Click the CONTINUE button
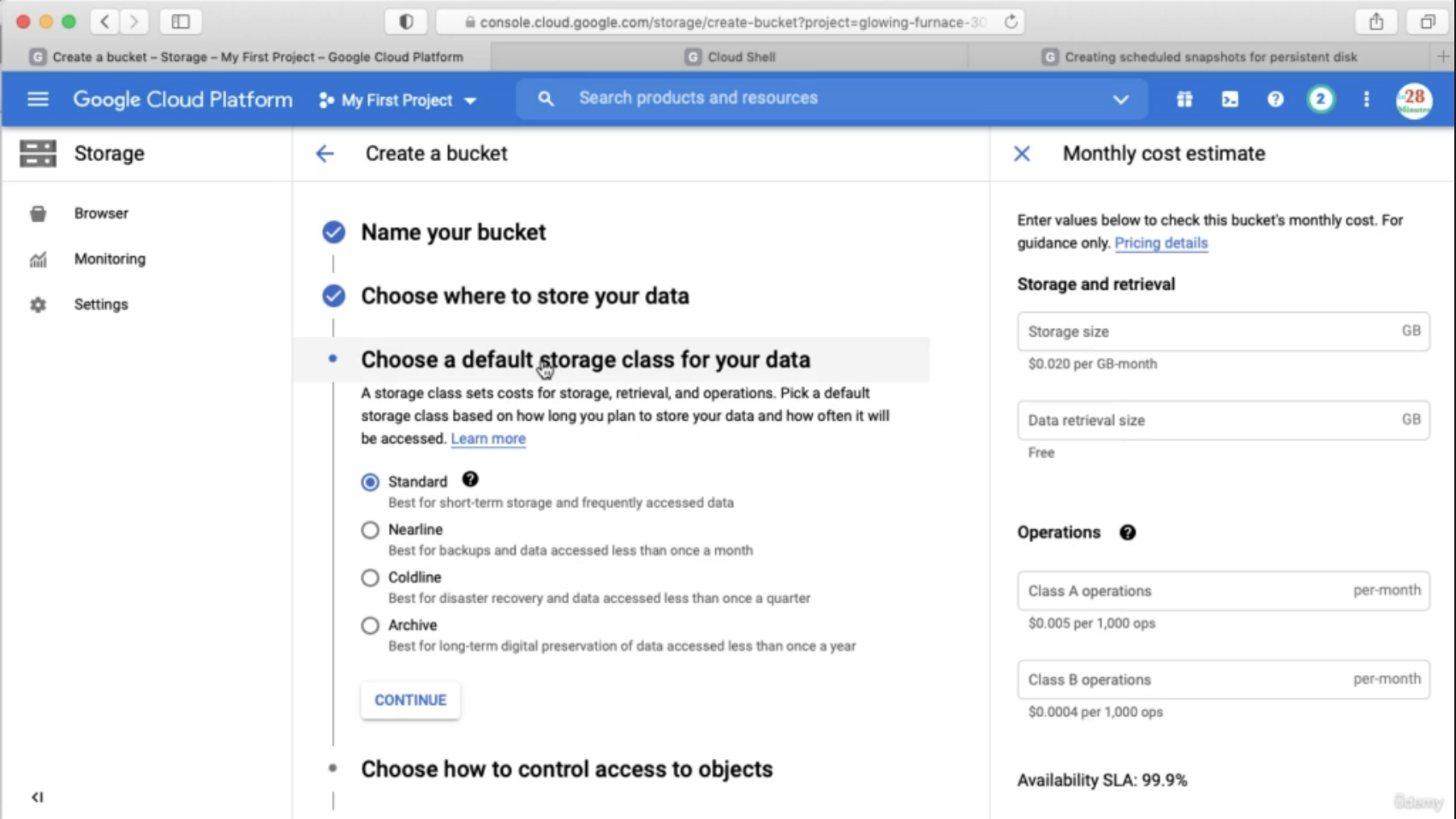 [410, 700]
